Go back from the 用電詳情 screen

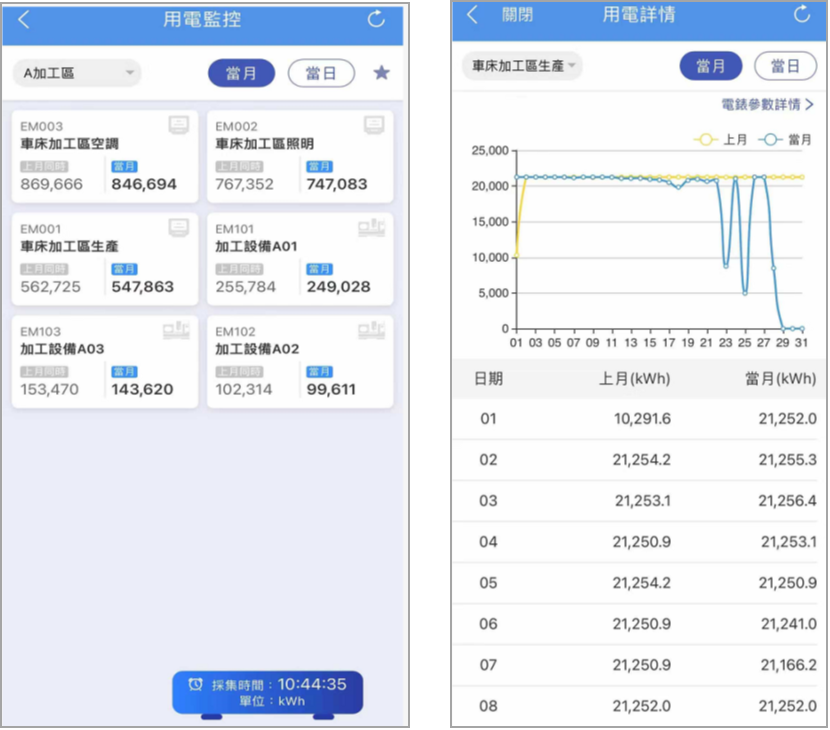pos(473,15)
